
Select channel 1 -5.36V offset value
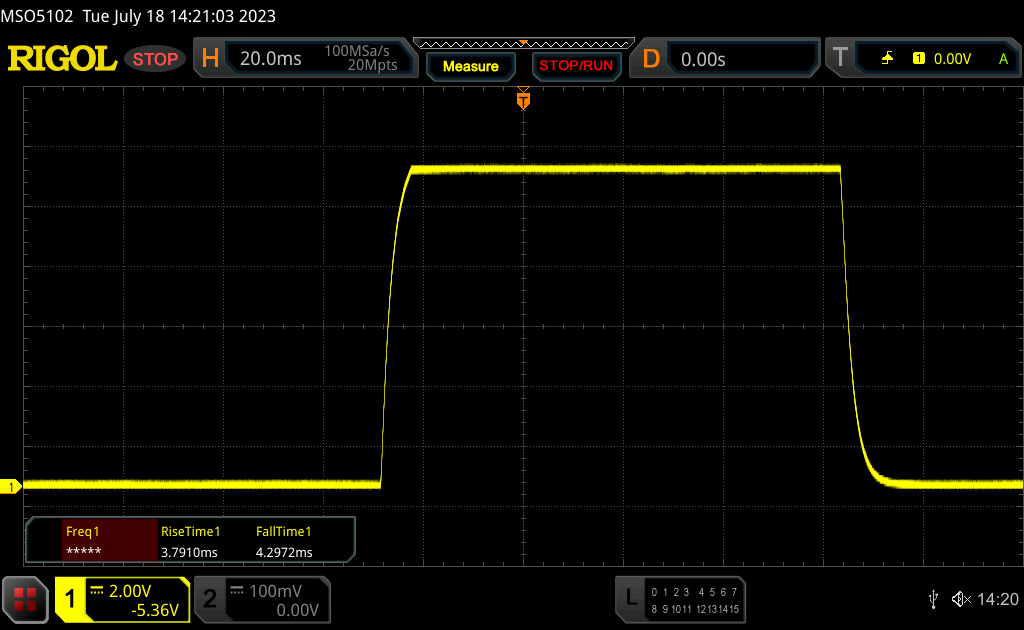155,610
